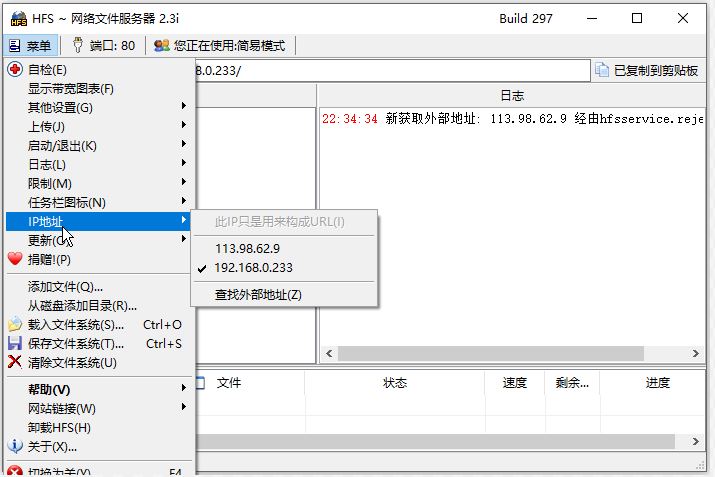Click the 关于(X)... menu item text
The height and width of the screenshot is (477, 715).
(52, 446)
